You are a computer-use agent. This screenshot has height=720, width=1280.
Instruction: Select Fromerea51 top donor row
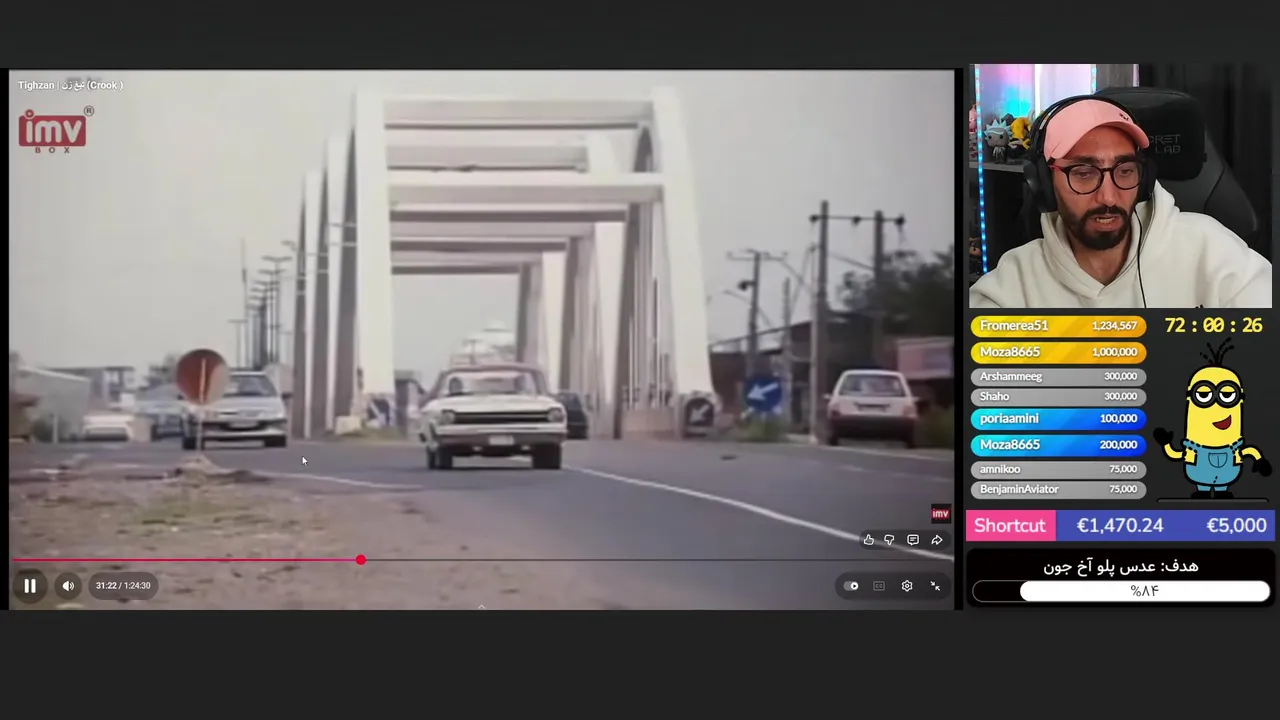(1058, 326)
